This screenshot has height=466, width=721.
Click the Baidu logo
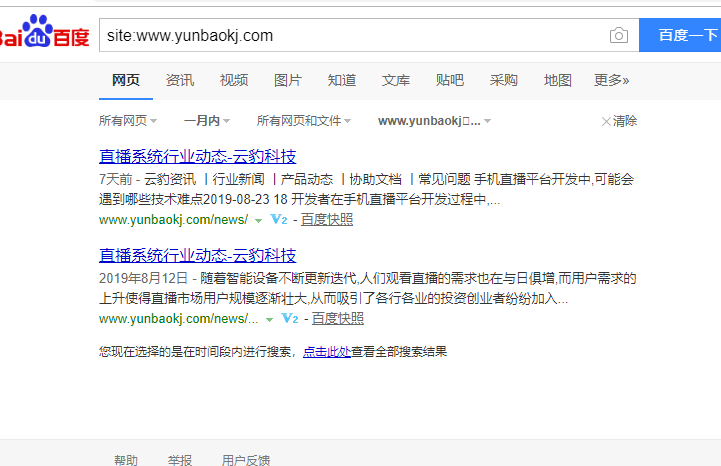click(44, 34)
